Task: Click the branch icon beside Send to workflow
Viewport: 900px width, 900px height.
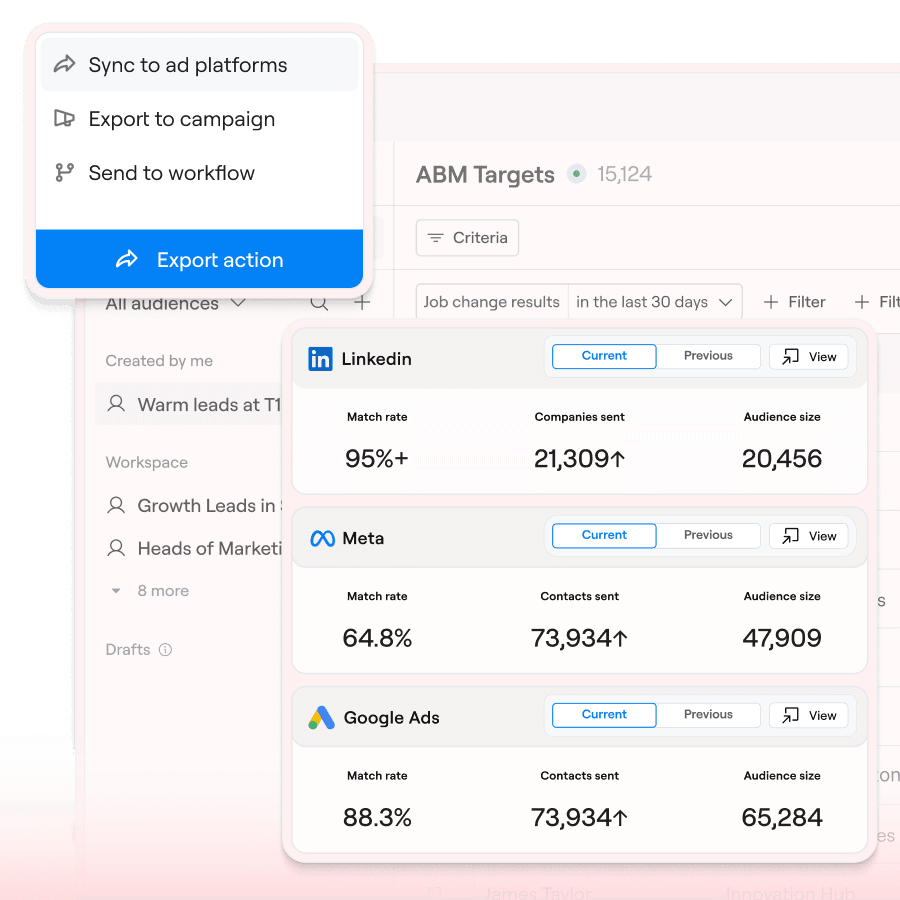Action: 64,172
